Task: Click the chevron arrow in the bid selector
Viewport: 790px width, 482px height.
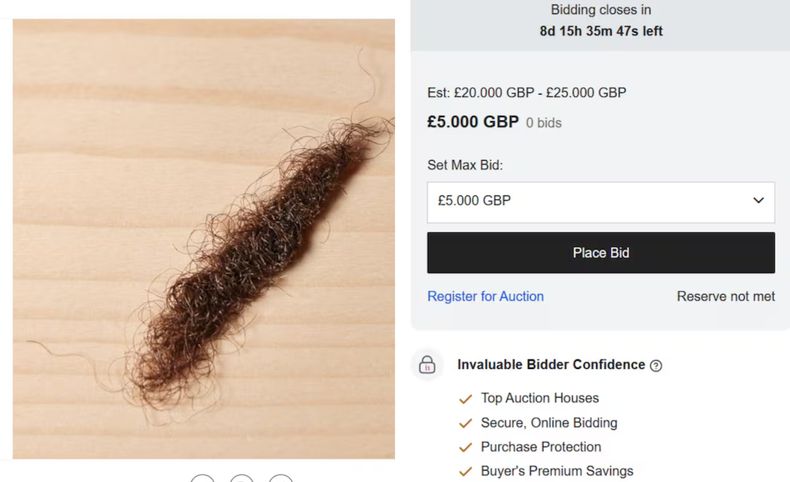Action: 758,201
